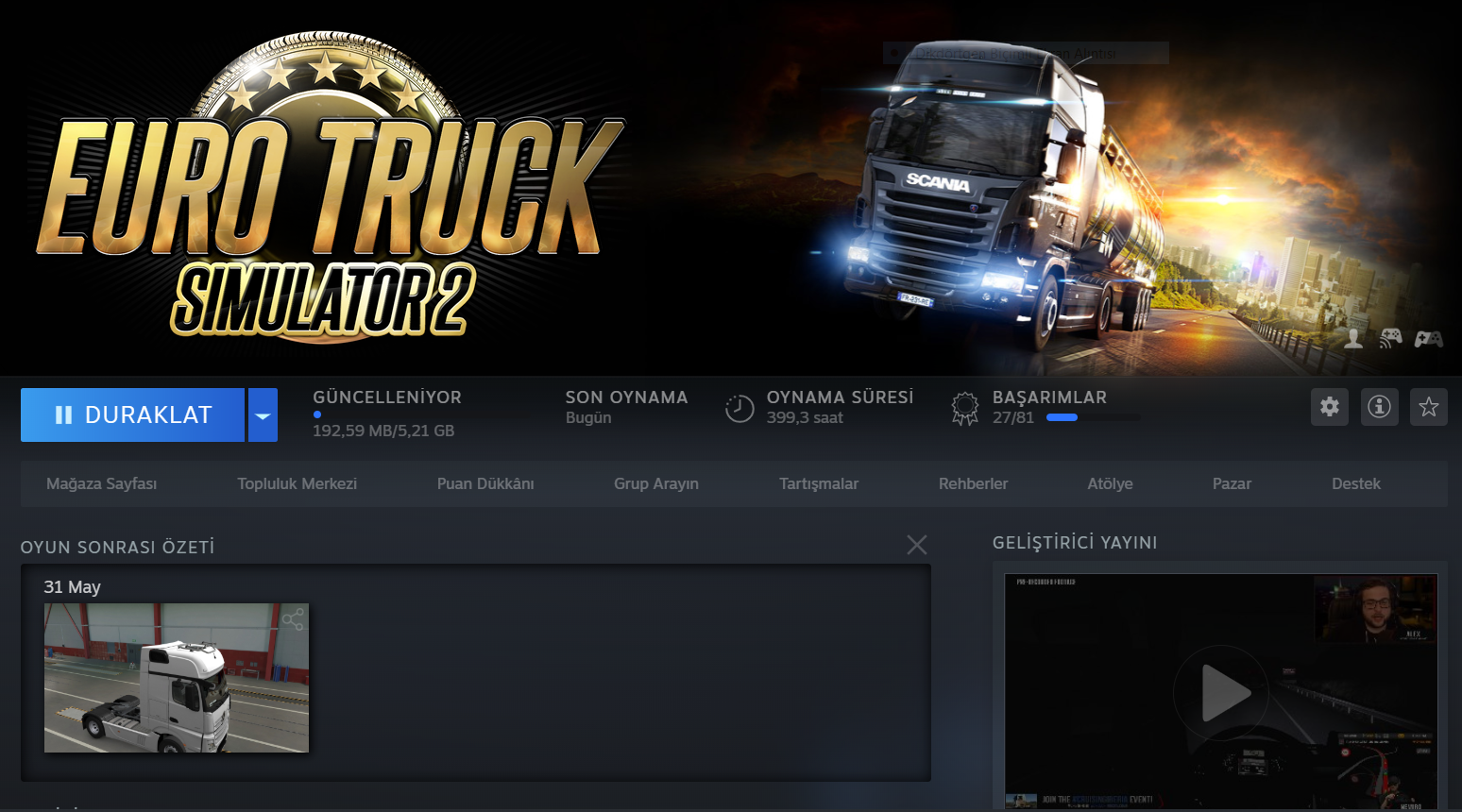The height and width of the screenshot is (812, 1462).
Task: Close the Oyun Sonrası Özeti panel
Action: pos(917,545)
